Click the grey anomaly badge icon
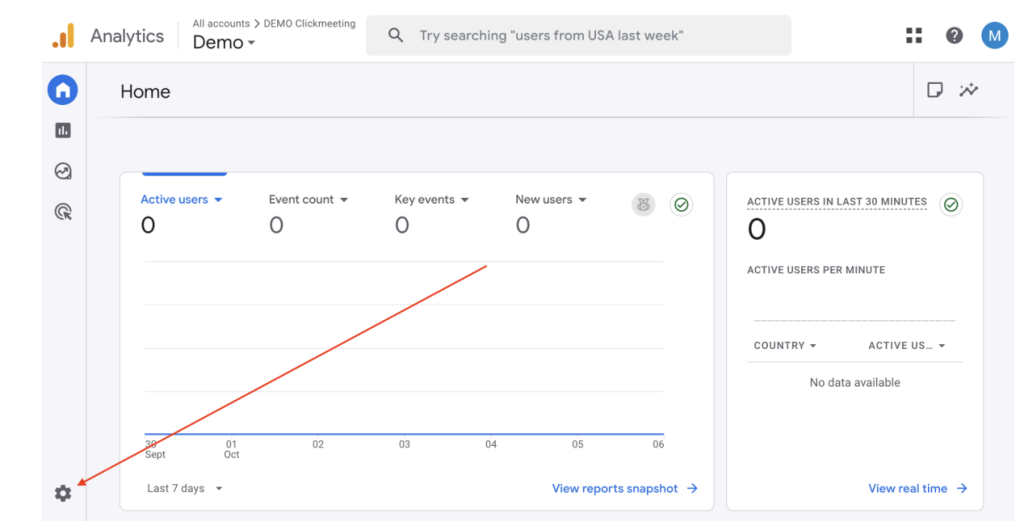 point(643,204)
